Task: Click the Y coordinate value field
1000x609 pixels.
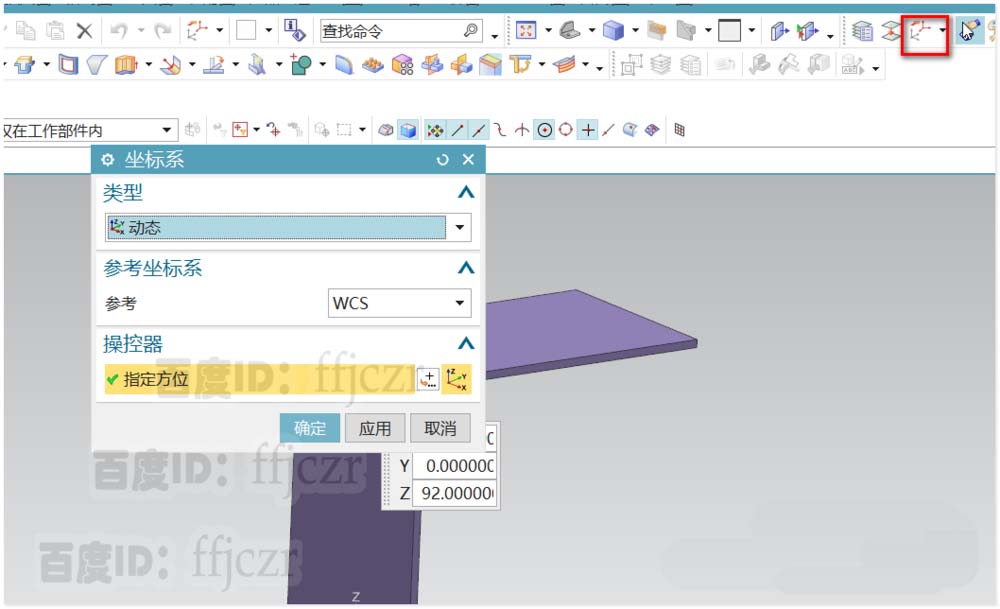Action: coord(453,466)
